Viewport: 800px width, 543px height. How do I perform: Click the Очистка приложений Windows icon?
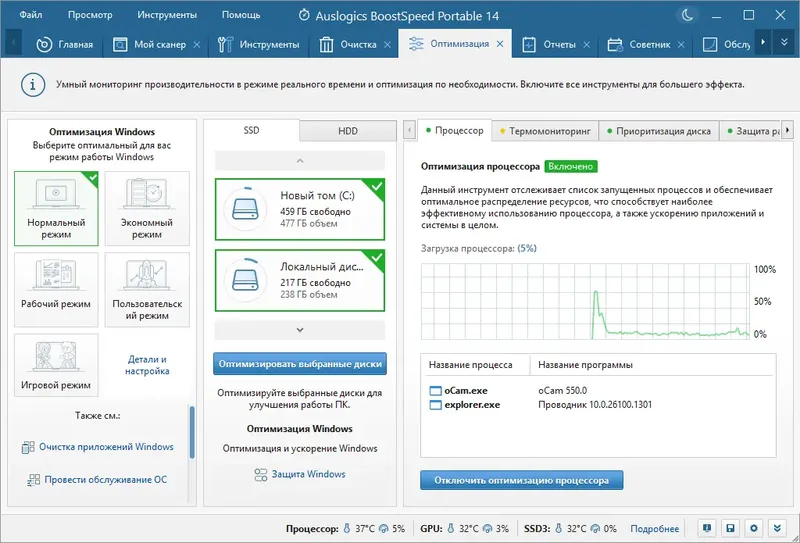click(28, 448)
